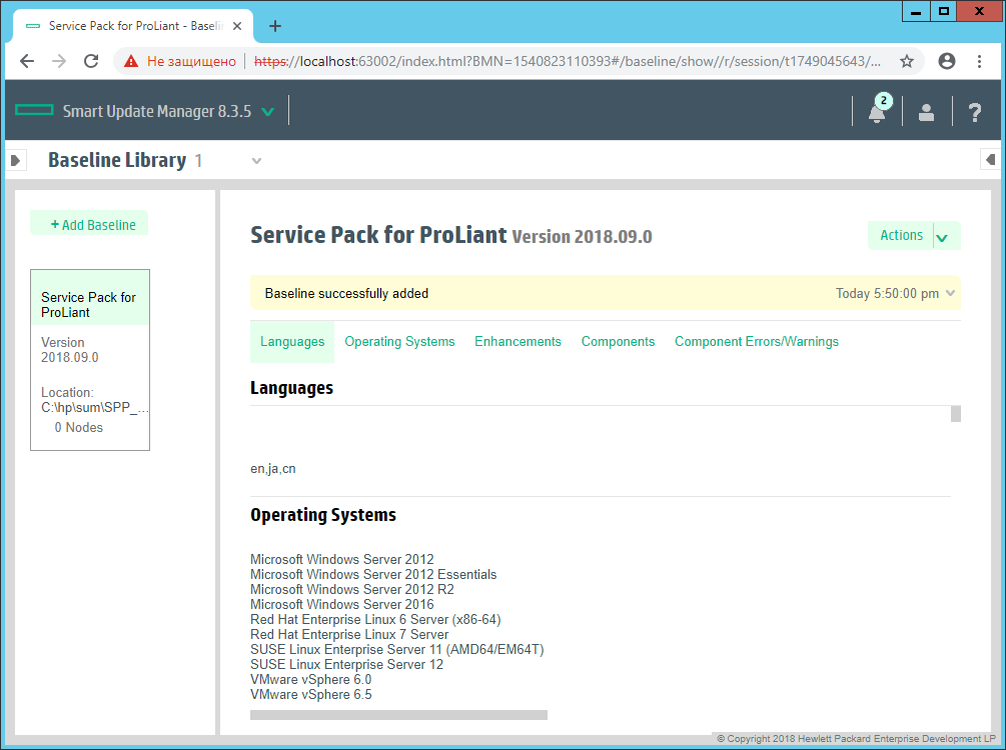Reload the page using the refresh icon
Screen dimensions: 1006x750
(x=90, y=61)
